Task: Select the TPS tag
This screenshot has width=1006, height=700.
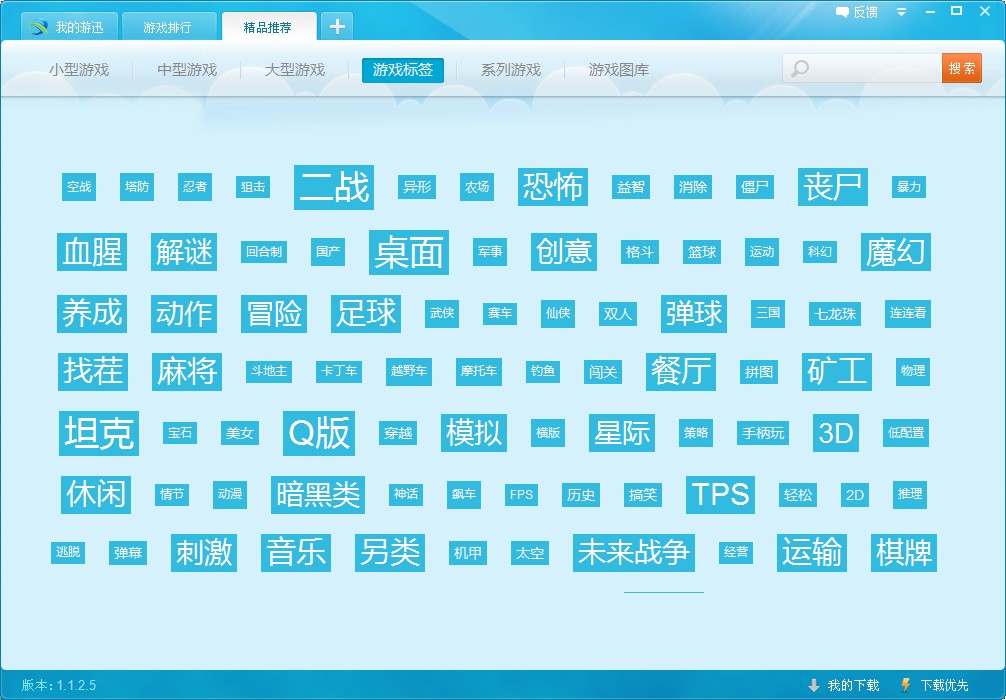Action: (720, 495)
